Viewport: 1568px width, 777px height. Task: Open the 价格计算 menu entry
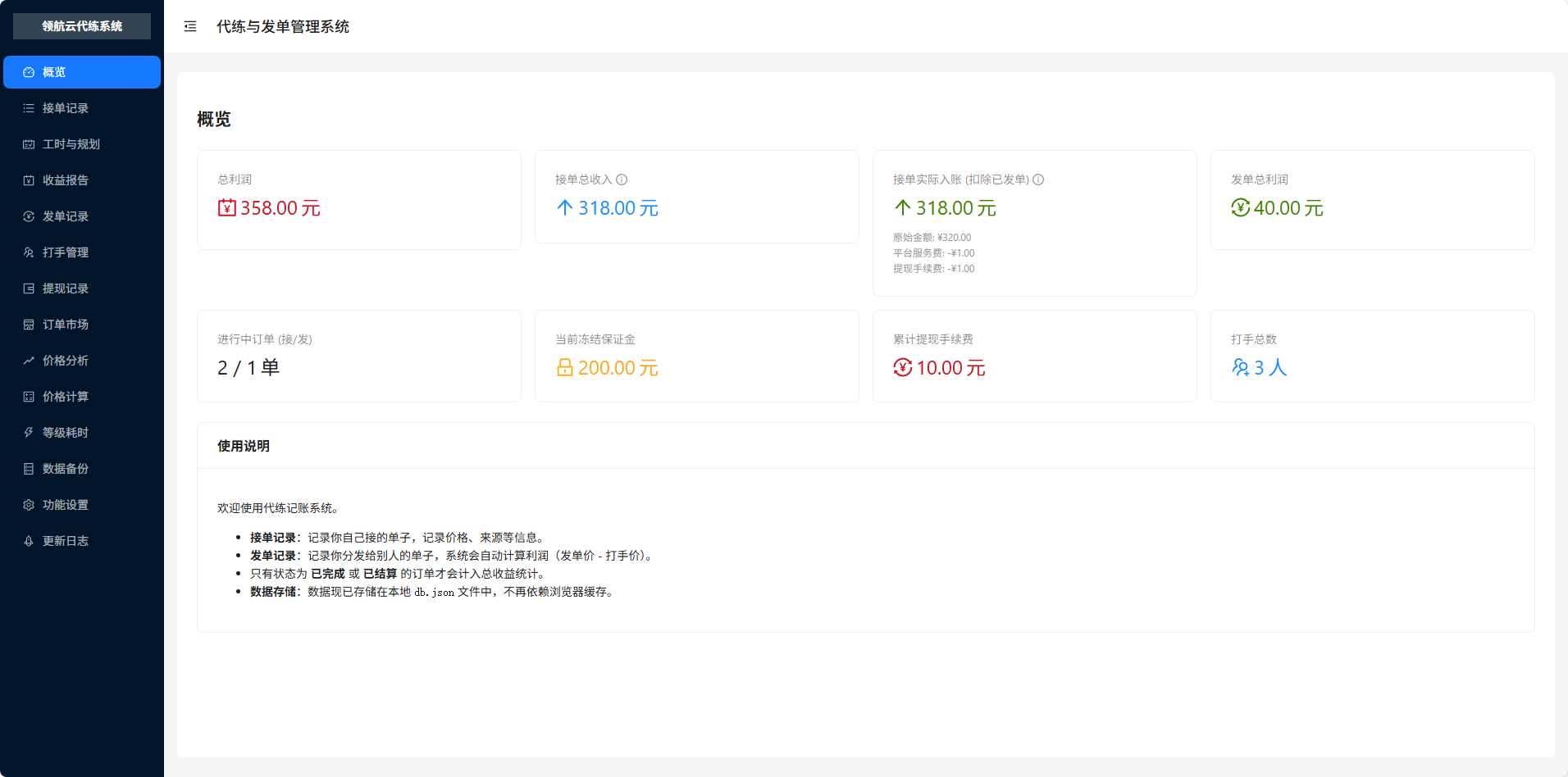(66, 397)
